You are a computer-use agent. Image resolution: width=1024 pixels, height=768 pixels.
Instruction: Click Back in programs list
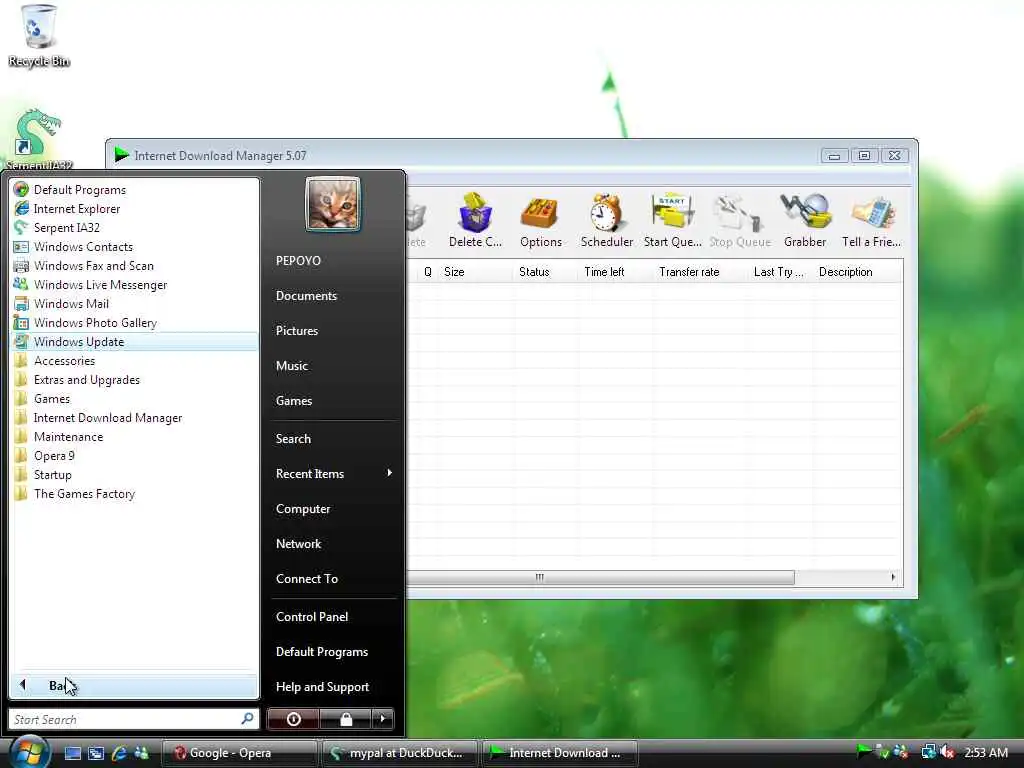coord(135,685)
